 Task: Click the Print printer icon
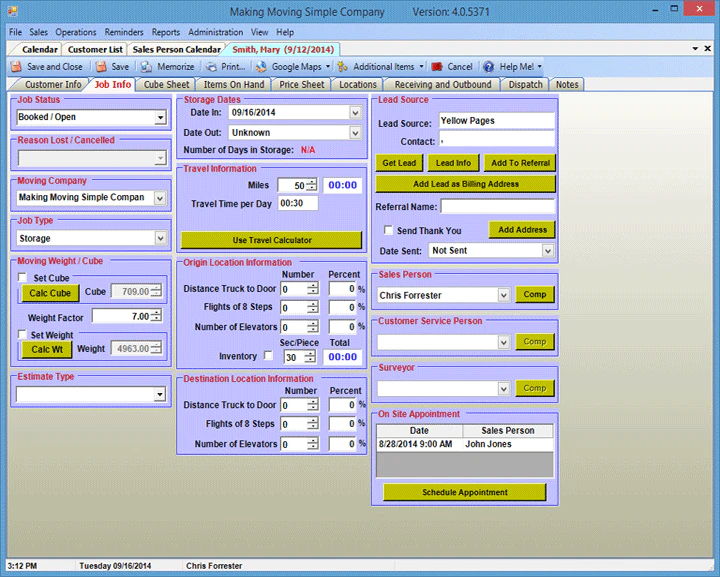211,67
